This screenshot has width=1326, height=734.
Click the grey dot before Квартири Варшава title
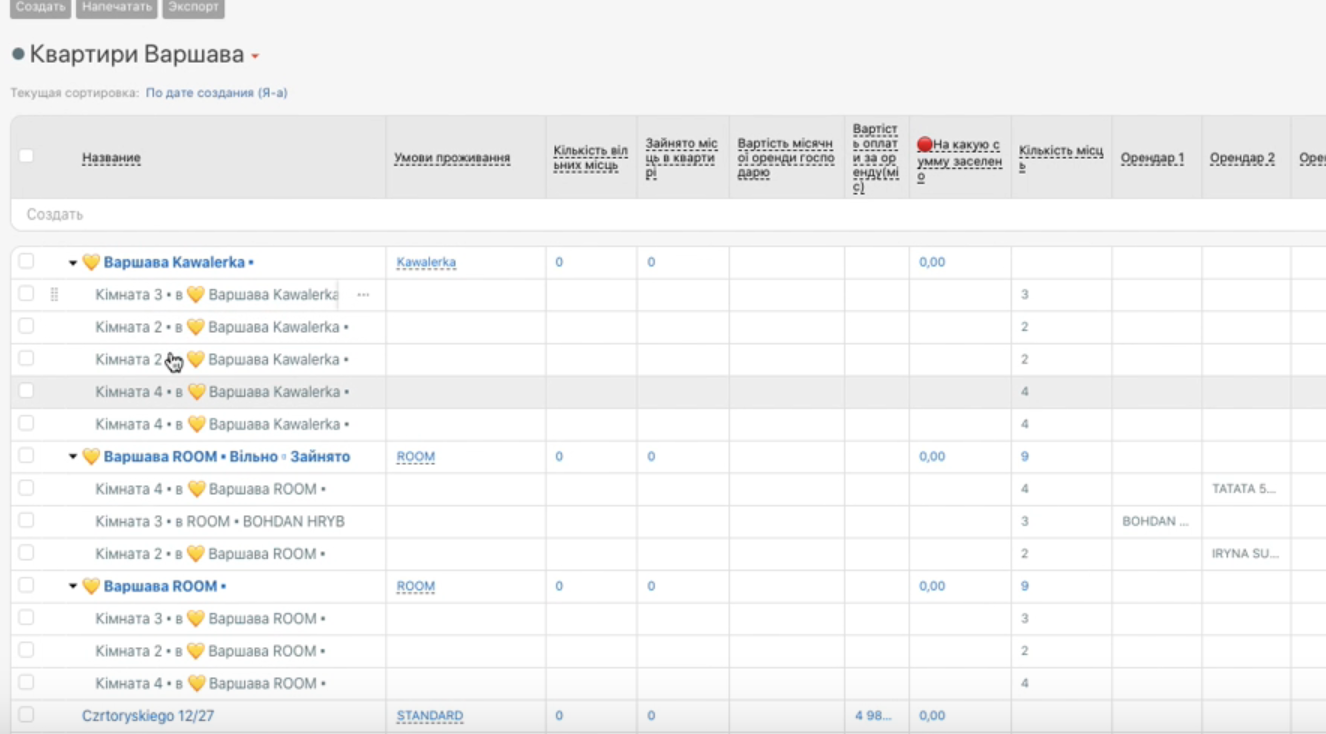(x=18, y=54)
